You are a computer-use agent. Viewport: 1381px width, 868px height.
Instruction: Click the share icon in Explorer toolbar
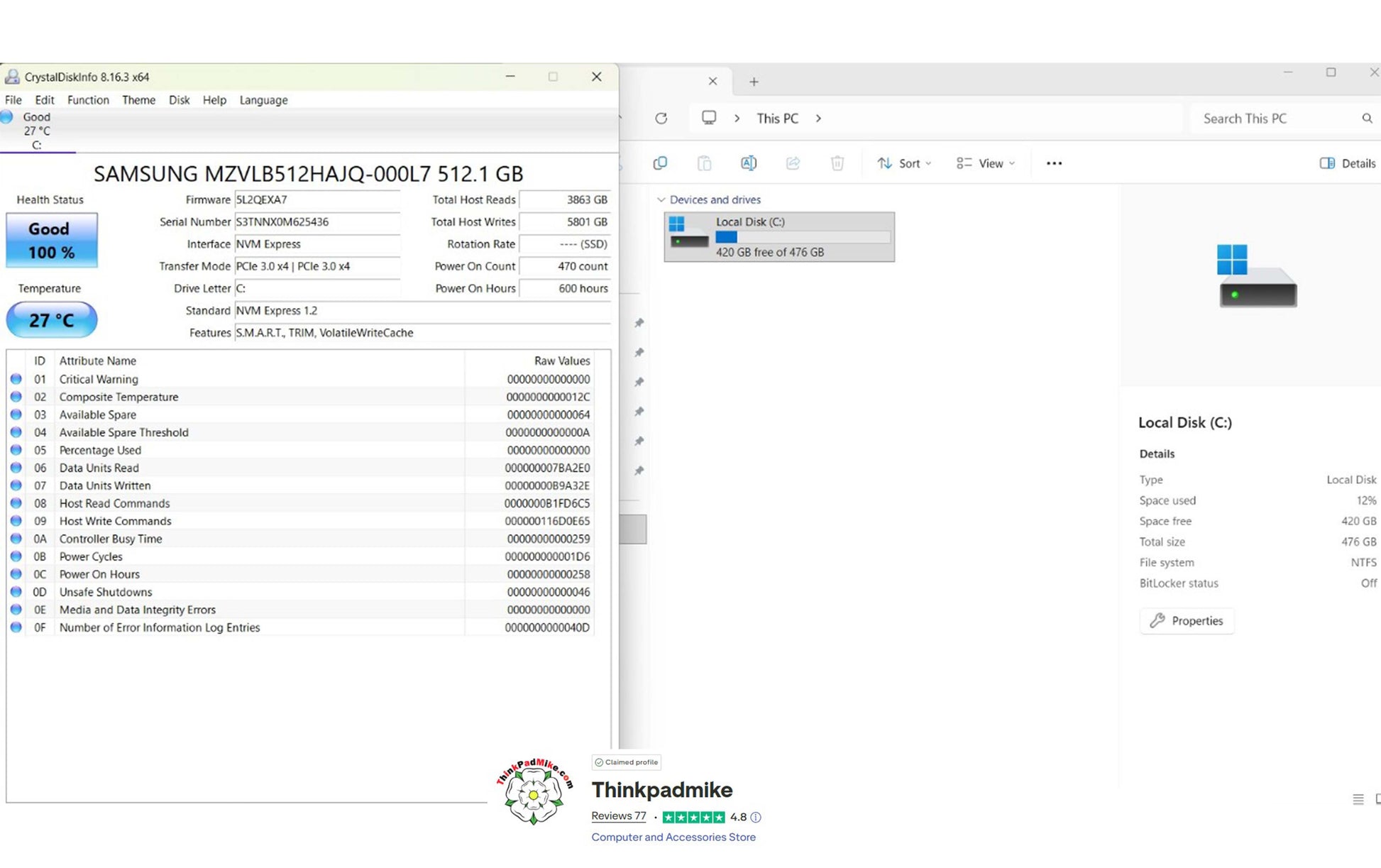point(793,163)
